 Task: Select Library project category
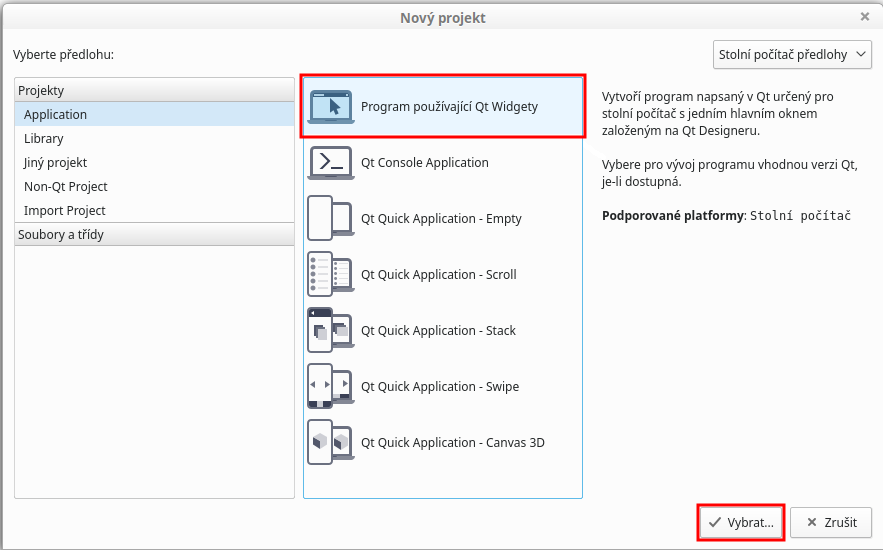tap(44, 138)
